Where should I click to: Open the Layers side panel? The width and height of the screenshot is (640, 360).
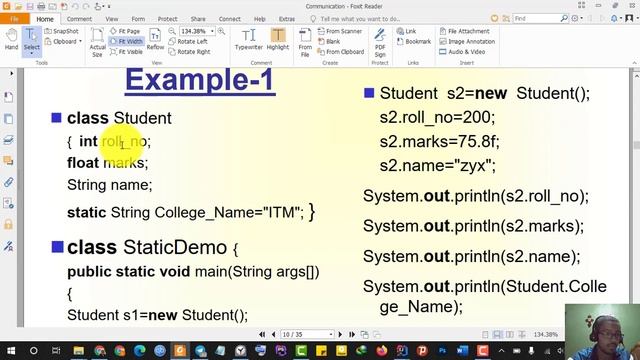[x=8, y=140]
